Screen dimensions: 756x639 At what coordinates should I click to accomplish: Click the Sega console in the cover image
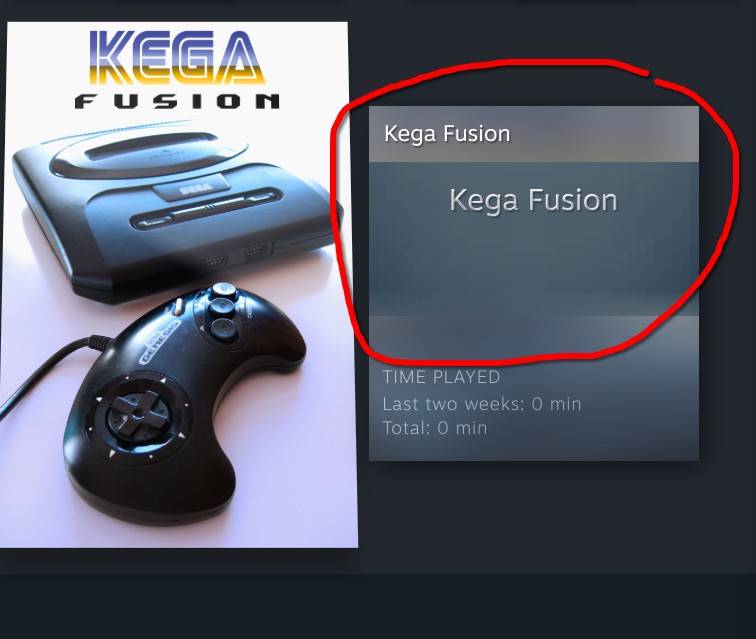pos(176,212)
